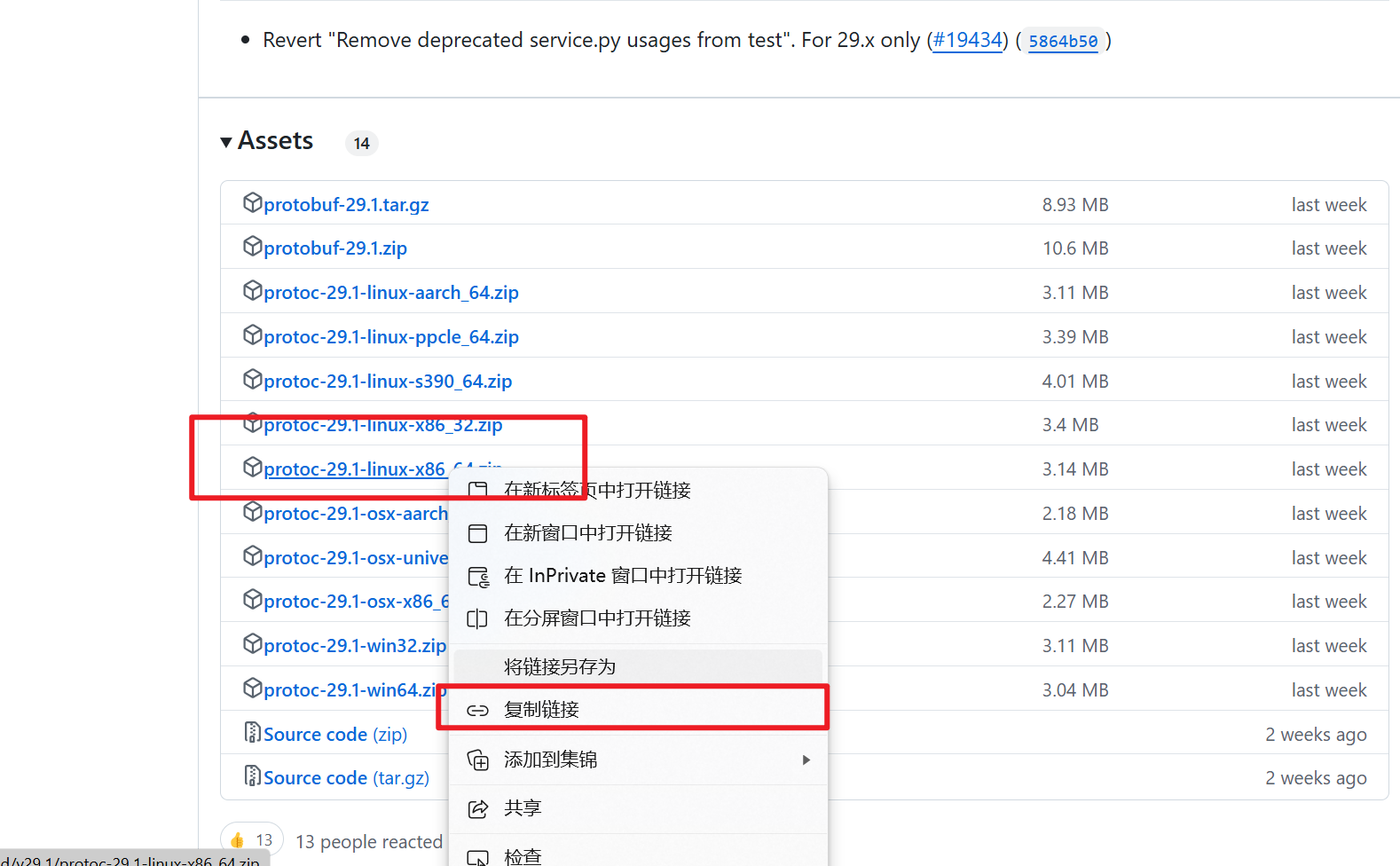This screenshot has height=866, width=1400.
Task: Click the file-zip icon beside Source code (zip)
Action: [252, 733]
